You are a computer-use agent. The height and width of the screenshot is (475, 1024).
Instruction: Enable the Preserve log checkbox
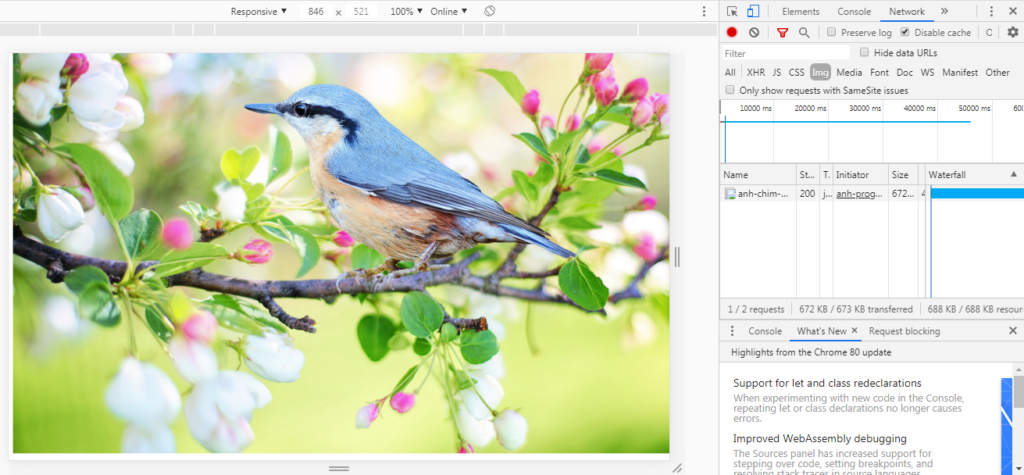[x=832, y=33]
